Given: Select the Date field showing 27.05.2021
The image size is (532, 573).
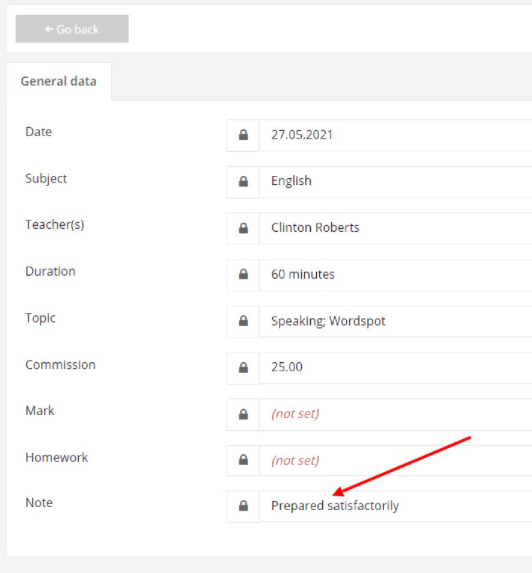Looking at the screenshot, I should [x=396, y=135].
